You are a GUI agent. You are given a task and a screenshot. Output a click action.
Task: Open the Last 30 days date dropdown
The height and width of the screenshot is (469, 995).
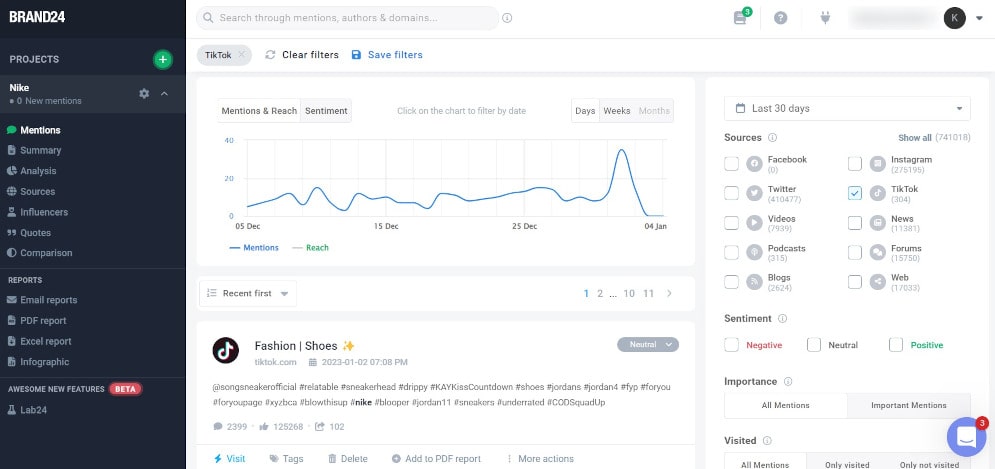click(x=847, y=108)
